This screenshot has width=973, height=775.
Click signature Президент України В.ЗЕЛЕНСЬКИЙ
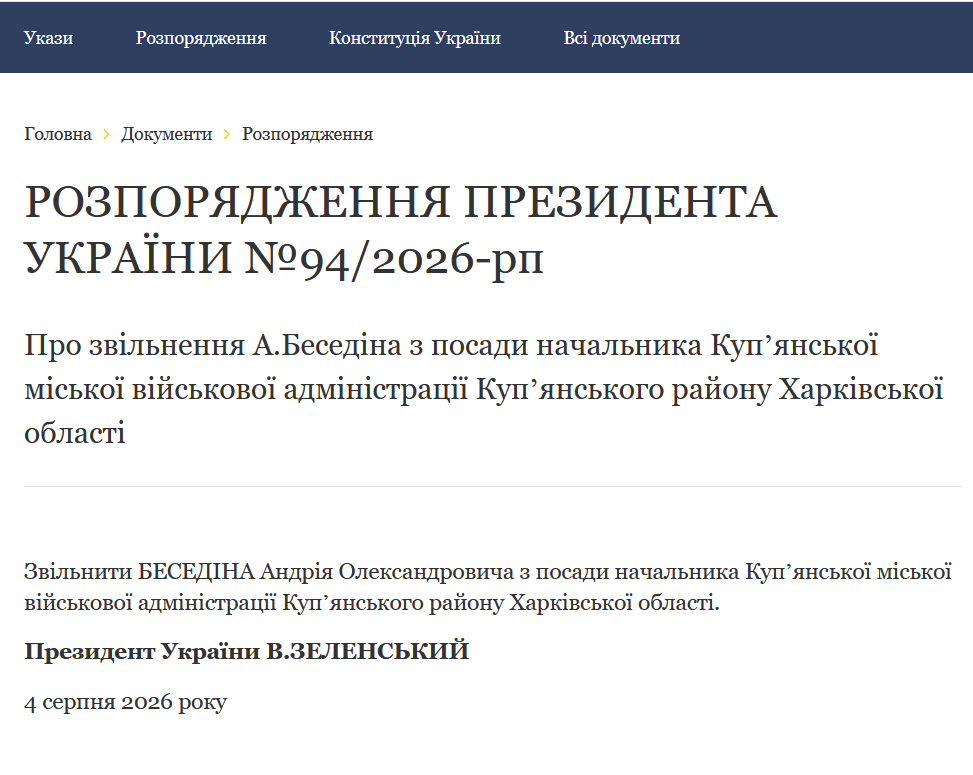pyautogui.click(x=246, y=652)
